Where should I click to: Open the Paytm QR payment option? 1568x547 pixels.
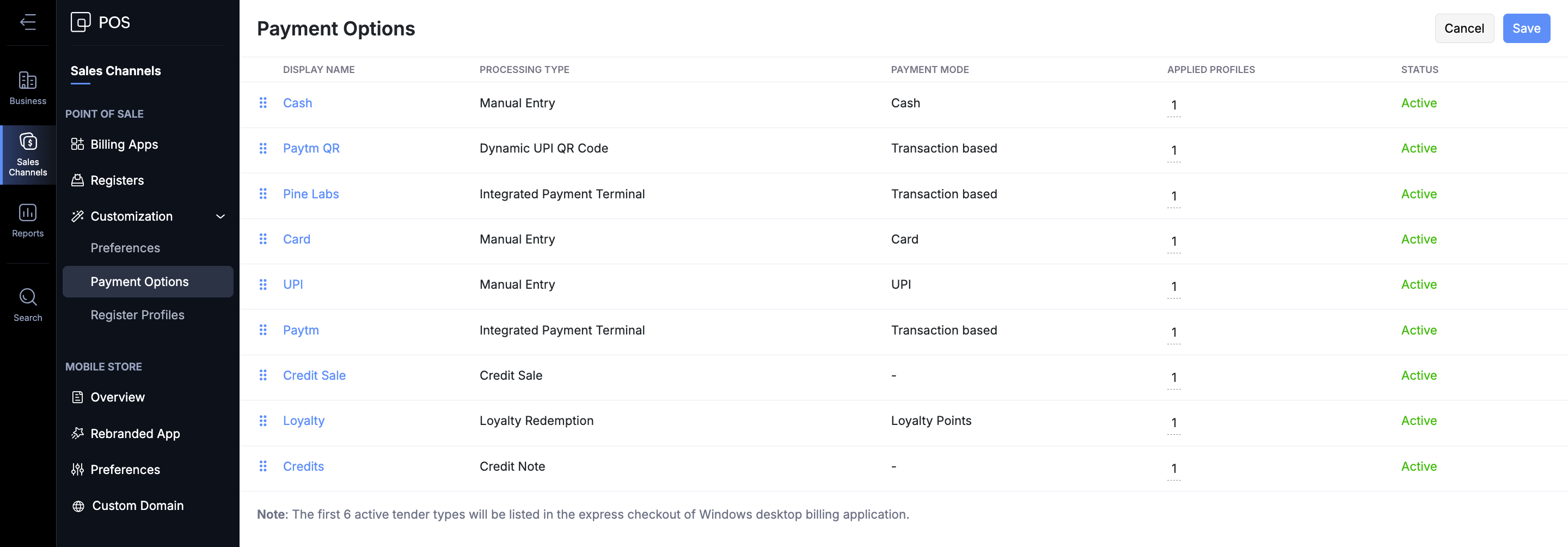point(311,148)
